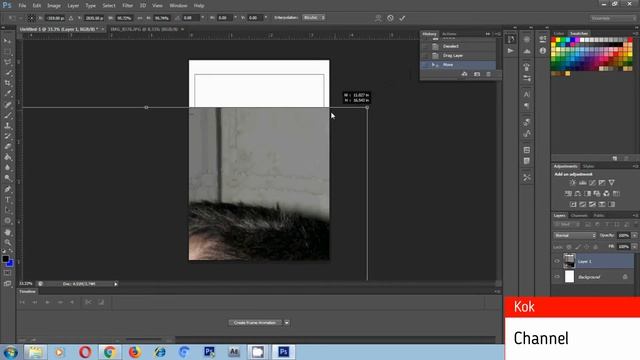Click the Create Frame Animation button
Image resolution: width=640 pixels, height=360 pixels.
pyautogui.click(x=255, y=323)
